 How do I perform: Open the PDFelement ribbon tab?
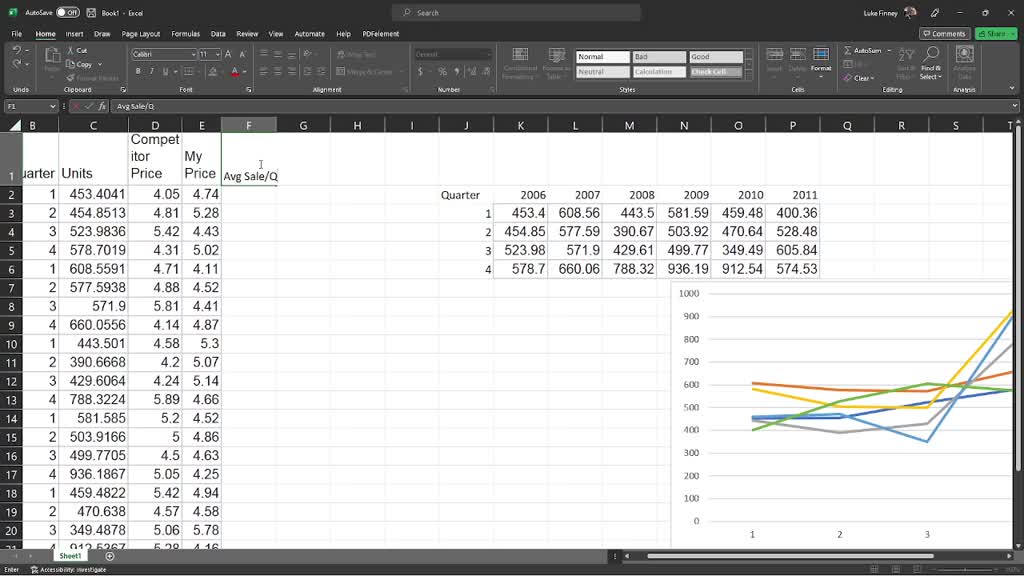pos(380,33)
